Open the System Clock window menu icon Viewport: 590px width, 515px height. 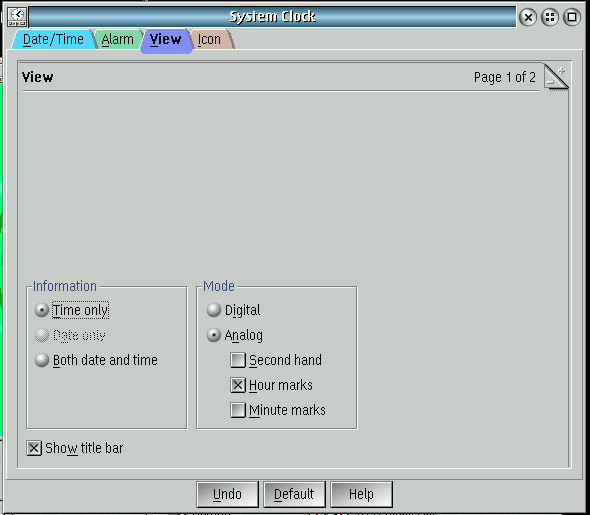coord(17,17)
